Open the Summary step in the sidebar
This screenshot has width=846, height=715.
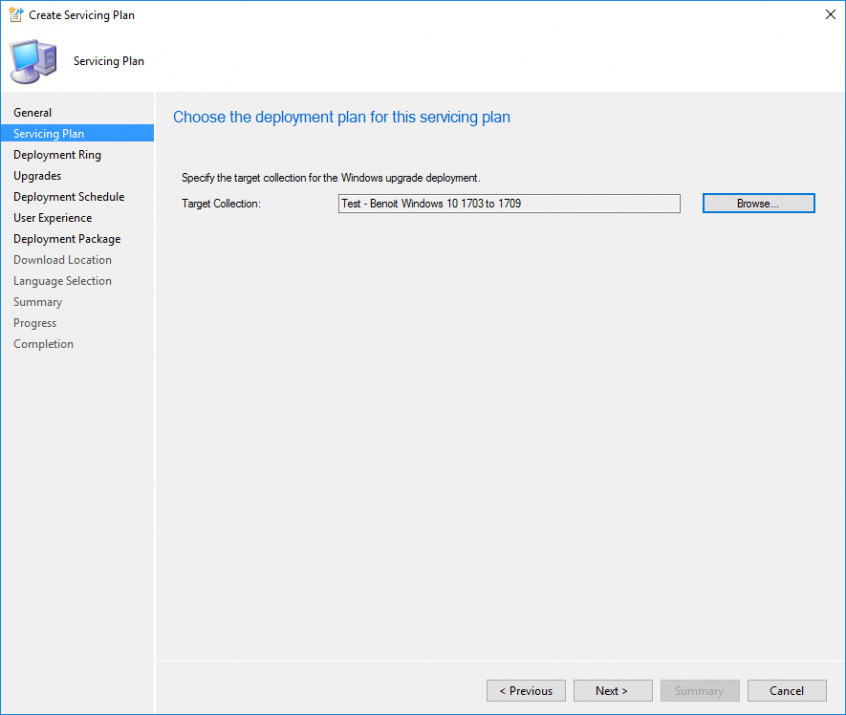pyautogui.click(x=37, y=301)
